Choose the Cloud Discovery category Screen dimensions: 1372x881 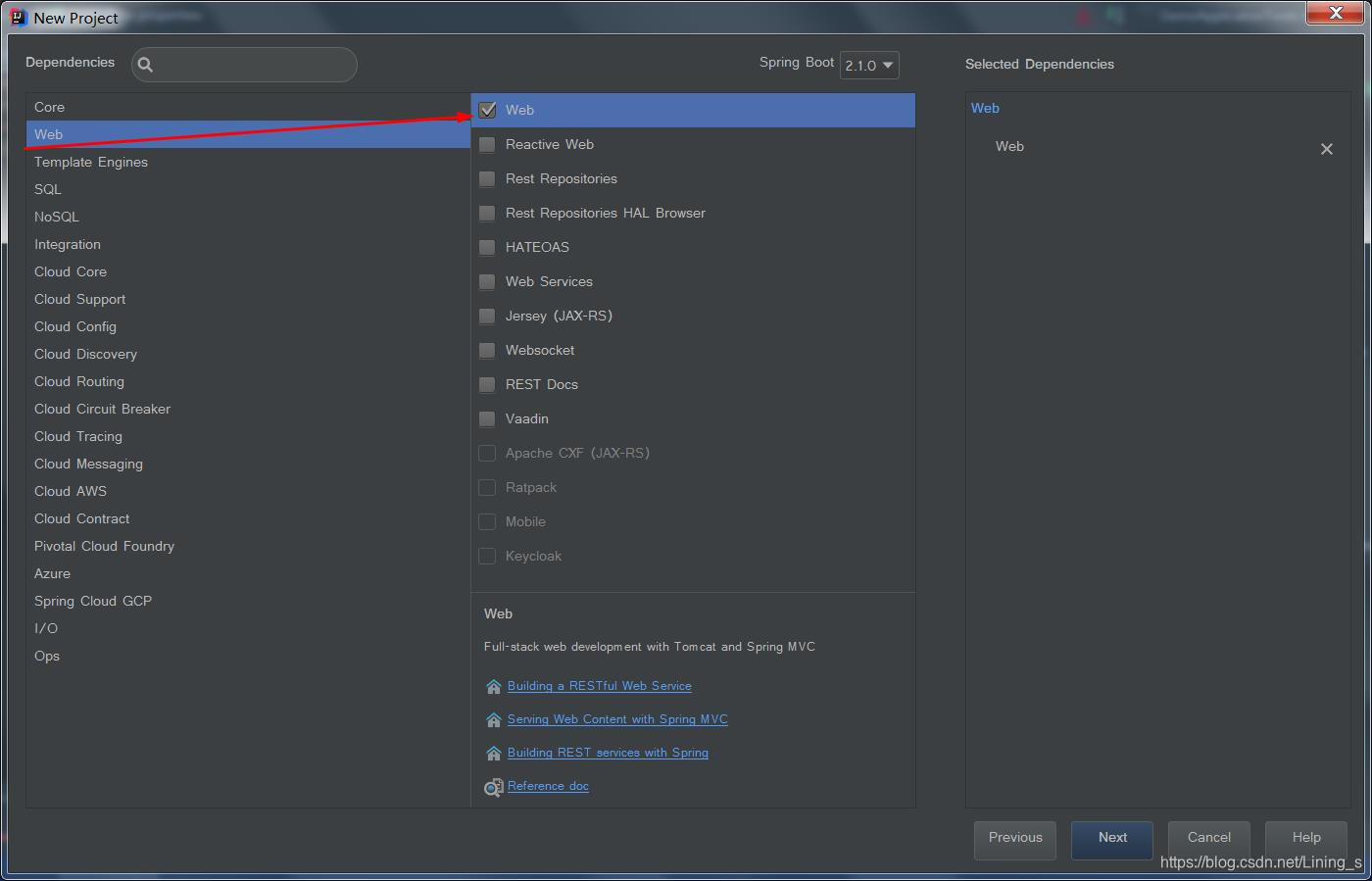click(x=248, y=354)
